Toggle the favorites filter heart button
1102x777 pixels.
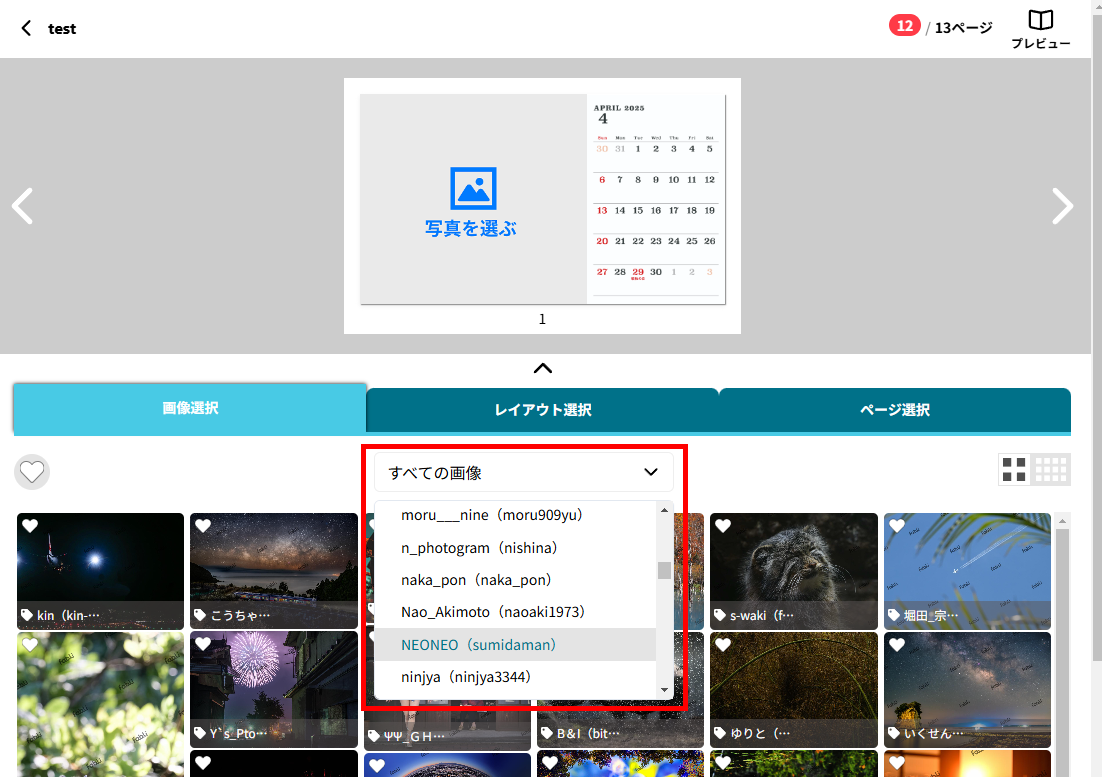[33, 471]
